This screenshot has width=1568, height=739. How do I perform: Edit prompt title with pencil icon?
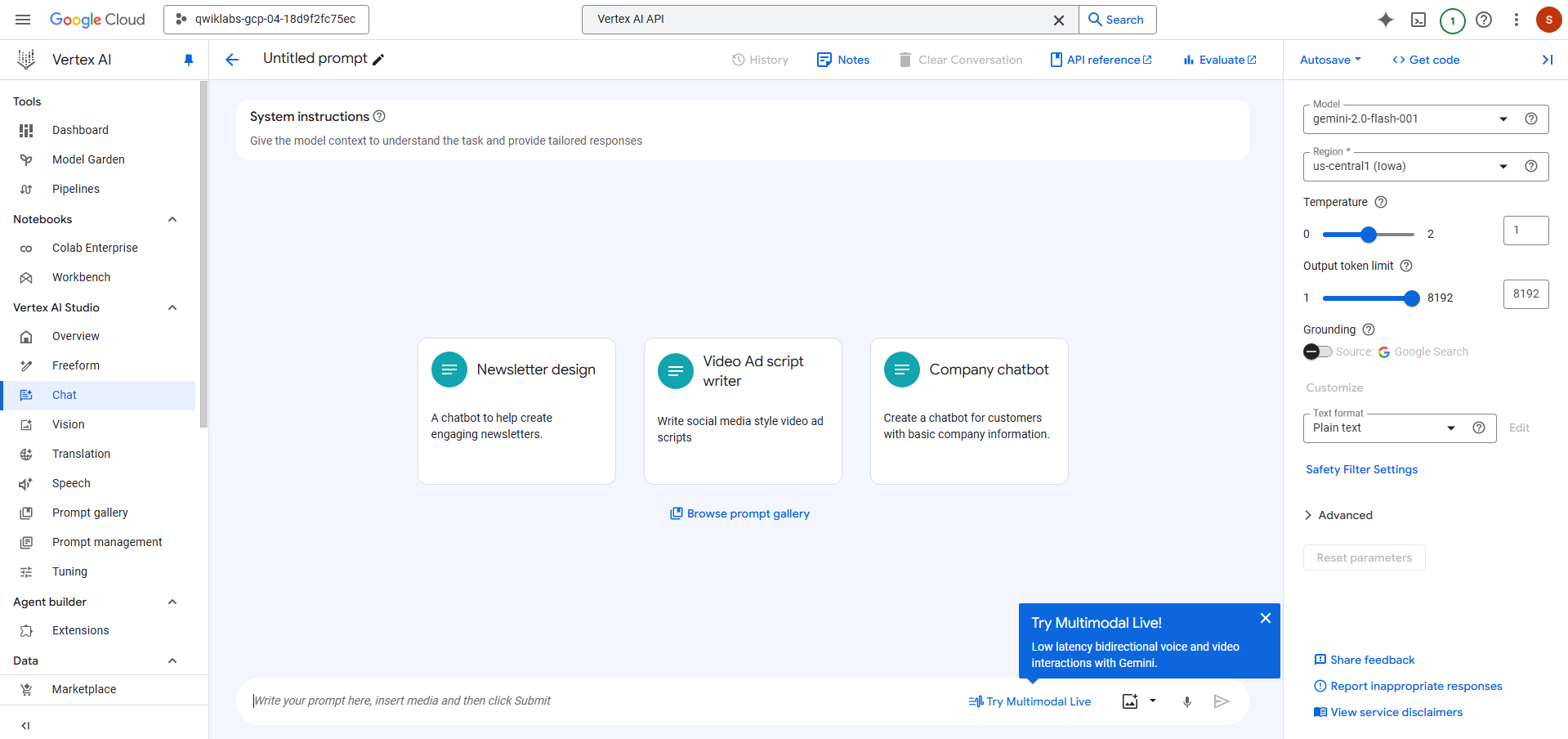click(378, 60)
